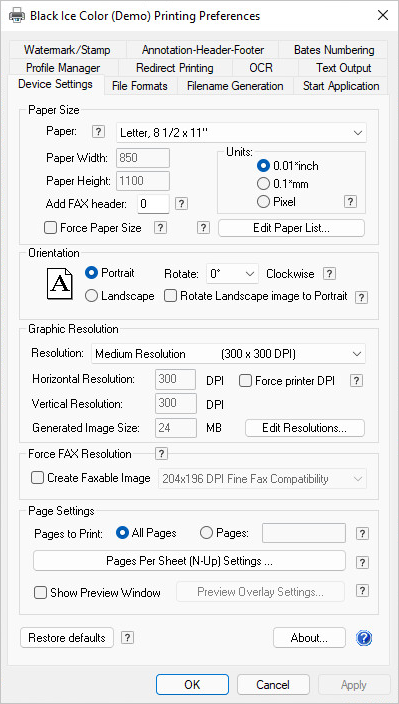Click the Pages range input field

[x=304, y=533]
